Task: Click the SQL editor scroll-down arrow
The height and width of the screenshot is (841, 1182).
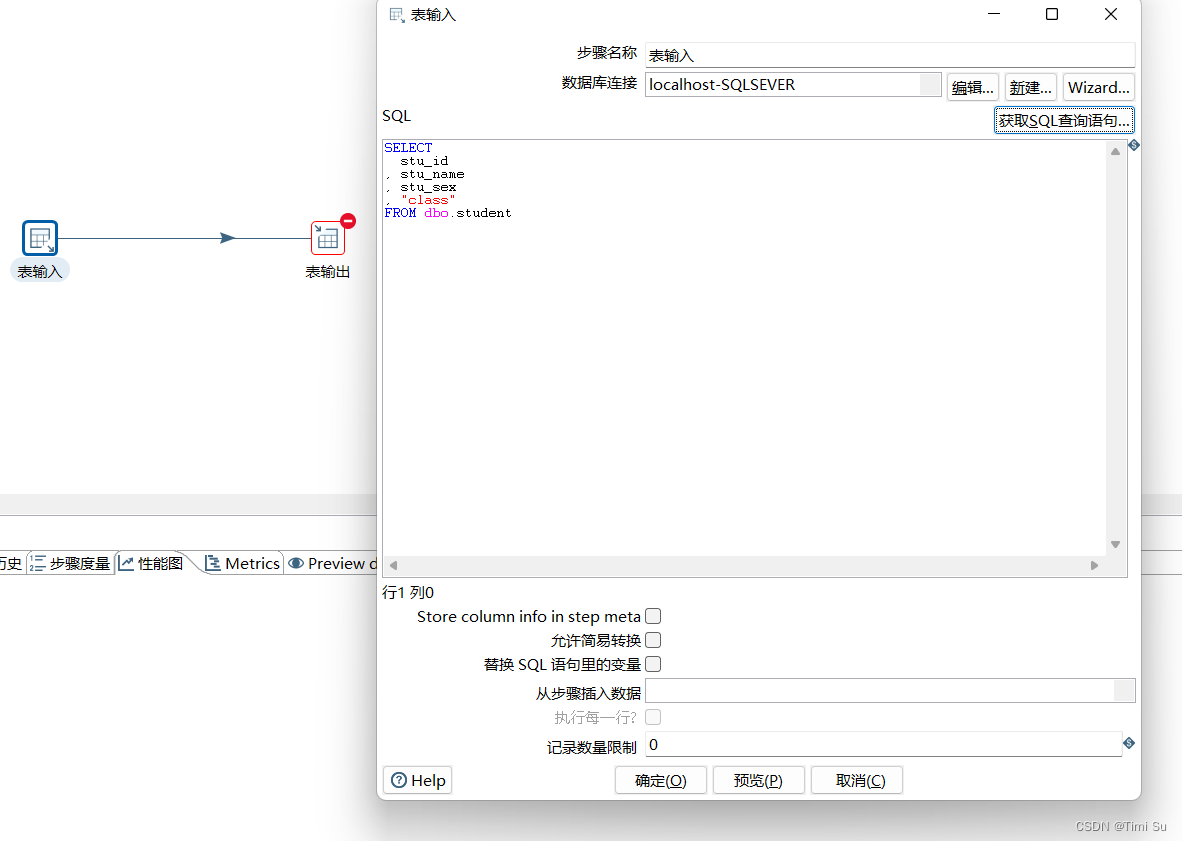Action: click(1114, 544)
